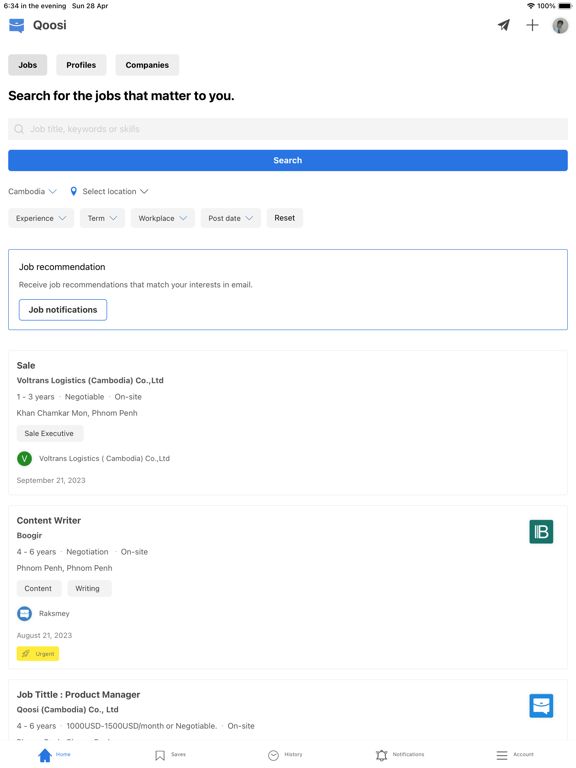The image size is (576, 768).
Task: Tap the Notifications label in bottom bar
Action: (408, 754)
